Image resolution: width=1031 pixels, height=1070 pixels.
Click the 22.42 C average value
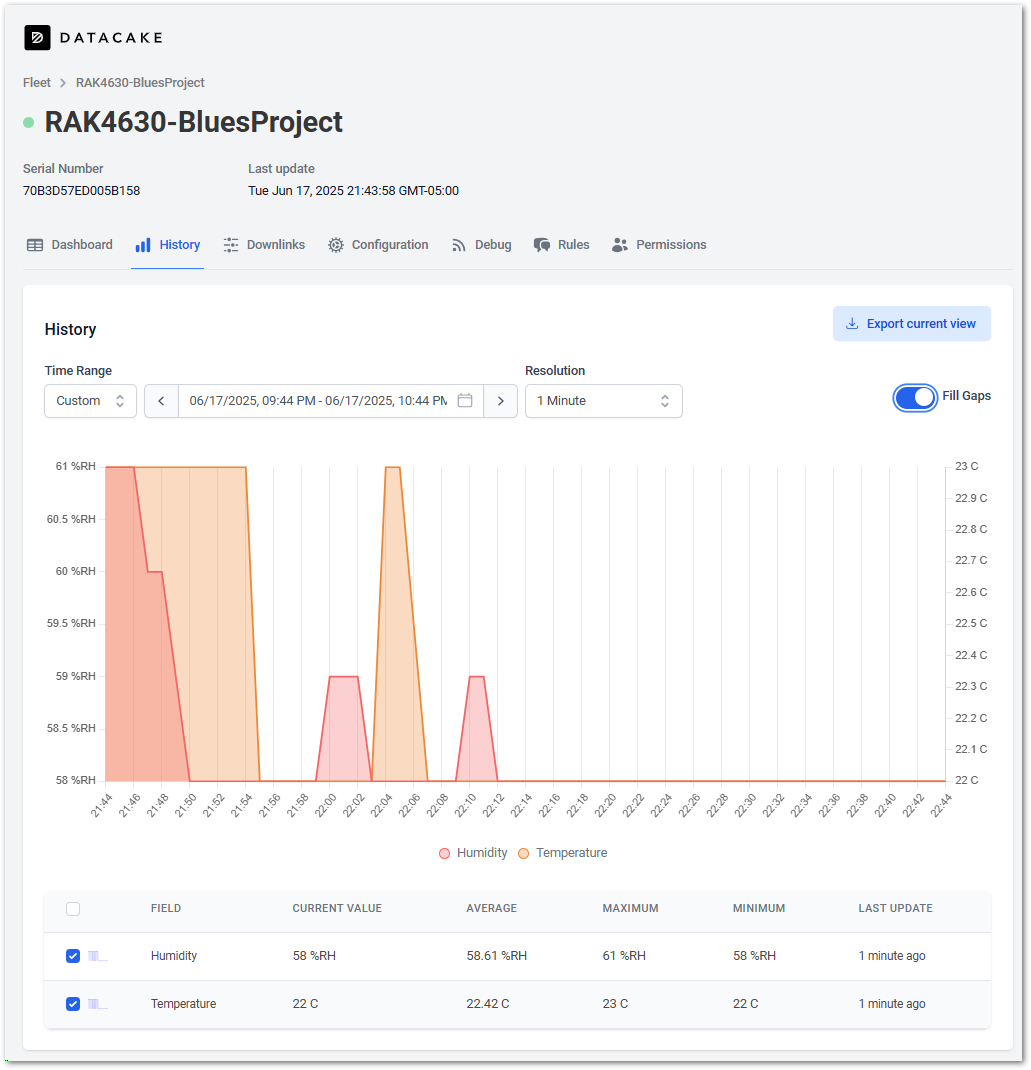pos(488,1004)
